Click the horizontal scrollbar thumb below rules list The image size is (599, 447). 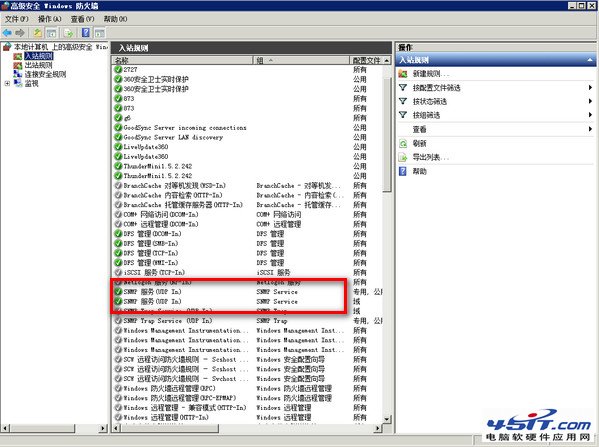point(170,428)
